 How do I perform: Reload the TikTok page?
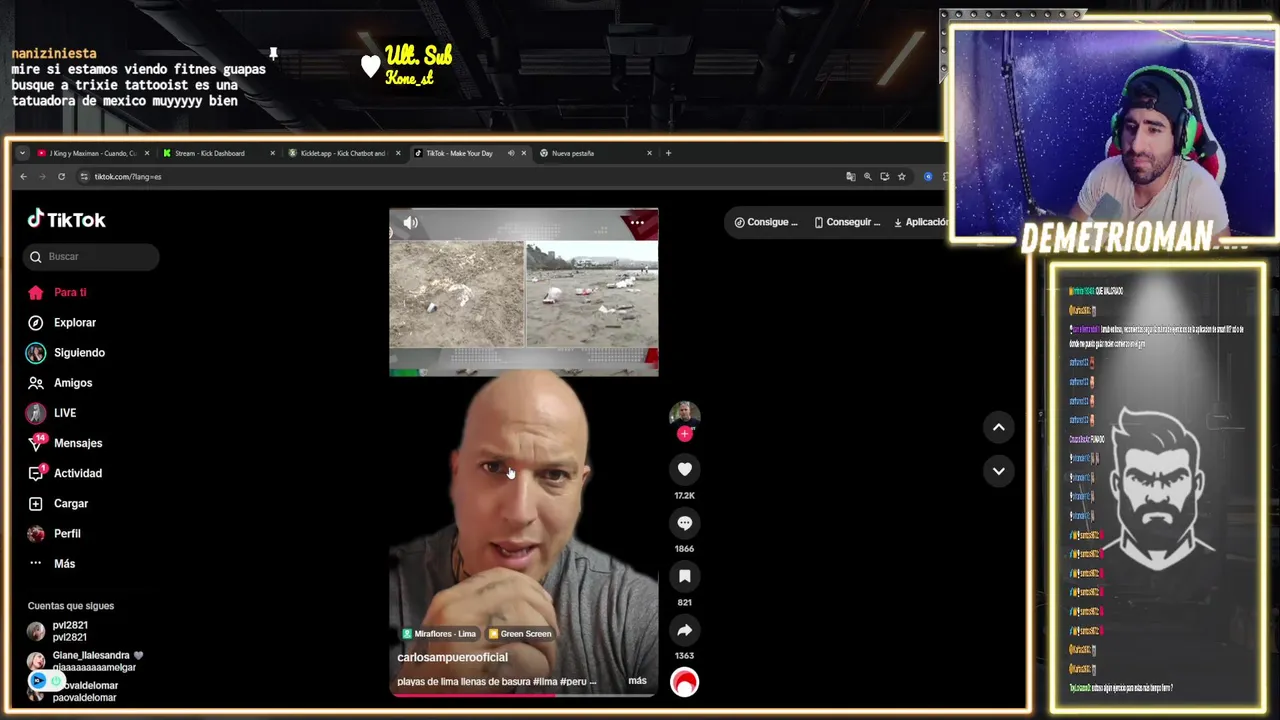coord(61,177)
